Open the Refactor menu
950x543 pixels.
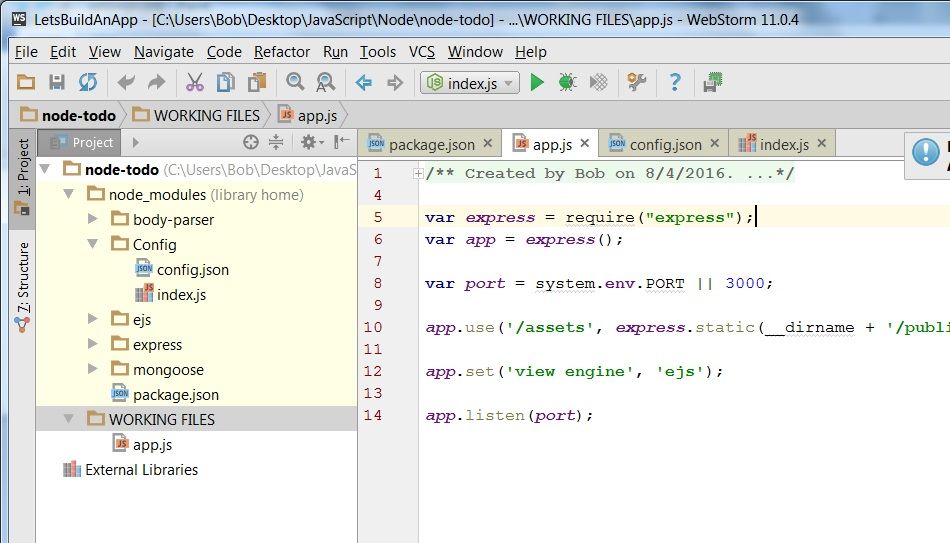tap(281, 52)
